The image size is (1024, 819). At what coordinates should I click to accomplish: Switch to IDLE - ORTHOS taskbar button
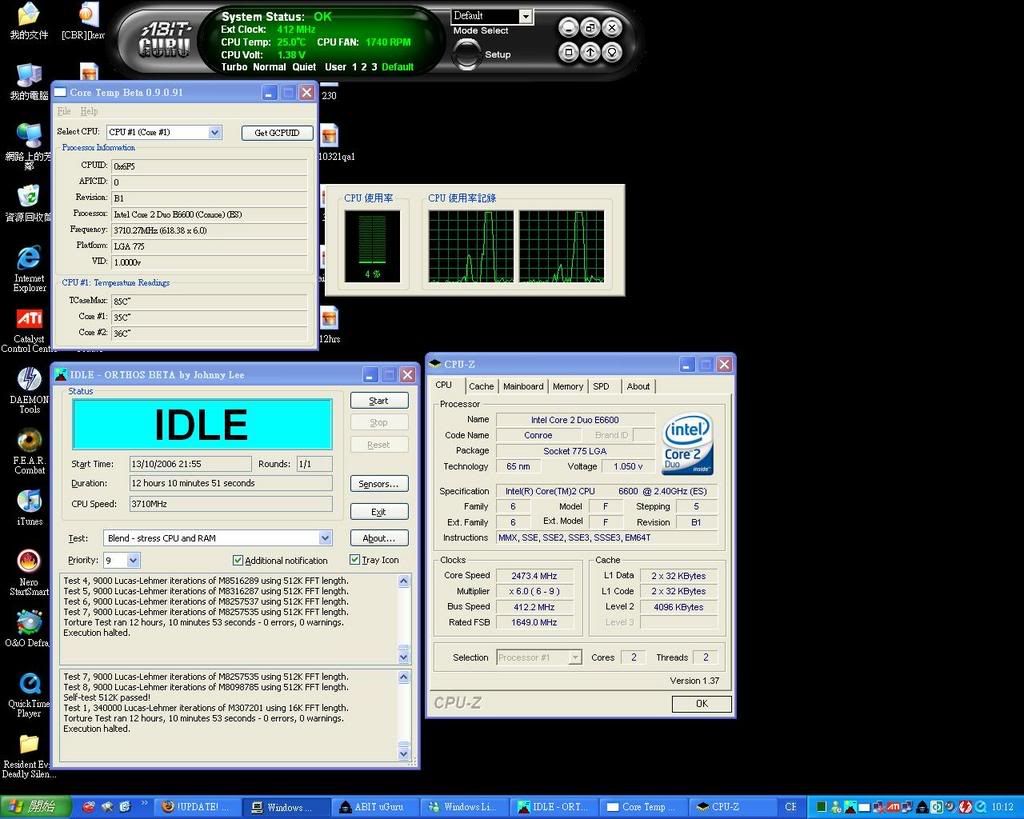pyautogui.click(x=555, y=807)
